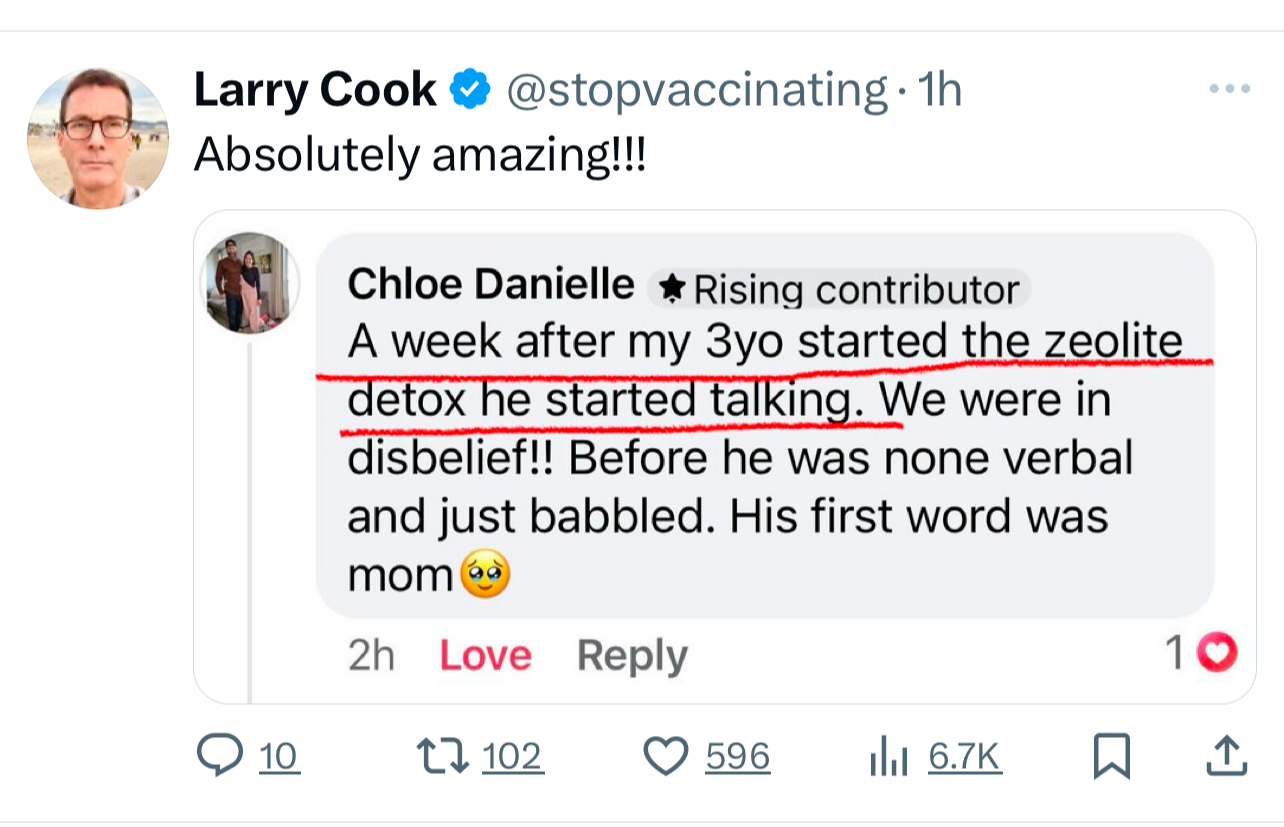The height and width of the screenshot is (827, 1284).
Task: Bookmark this post
Action: tap(1111, 757)
